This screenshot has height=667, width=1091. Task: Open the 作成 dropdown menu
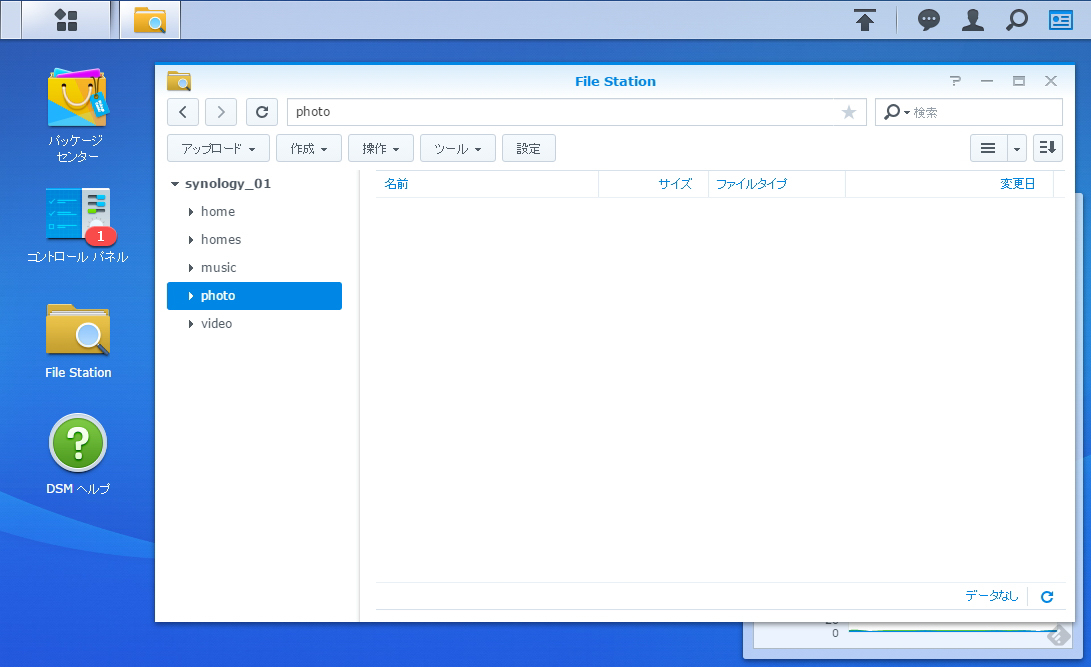point(309,148)
